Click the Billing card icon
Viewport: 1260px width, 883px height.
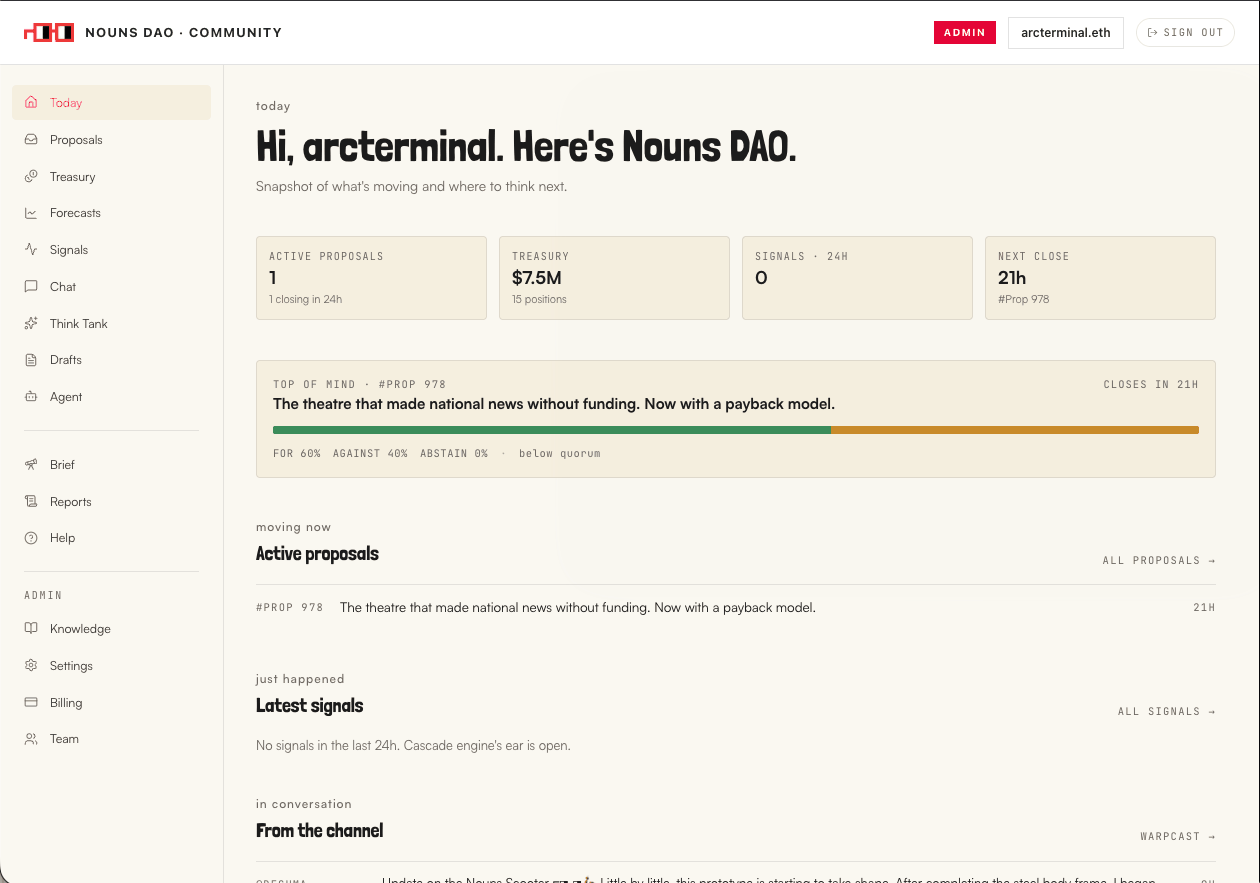(x=31, y=702)
